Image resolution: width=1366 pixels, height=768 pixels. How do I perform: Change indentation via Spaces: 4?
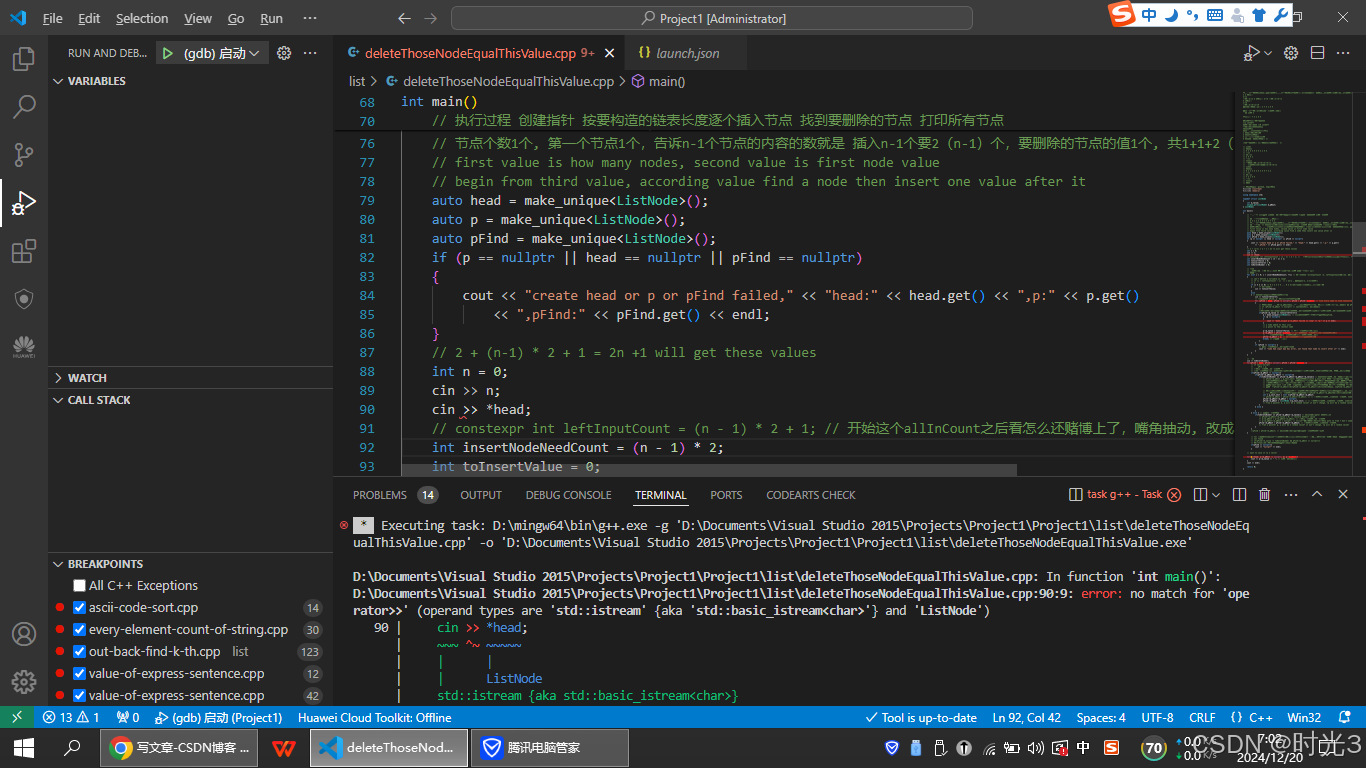1101,717
